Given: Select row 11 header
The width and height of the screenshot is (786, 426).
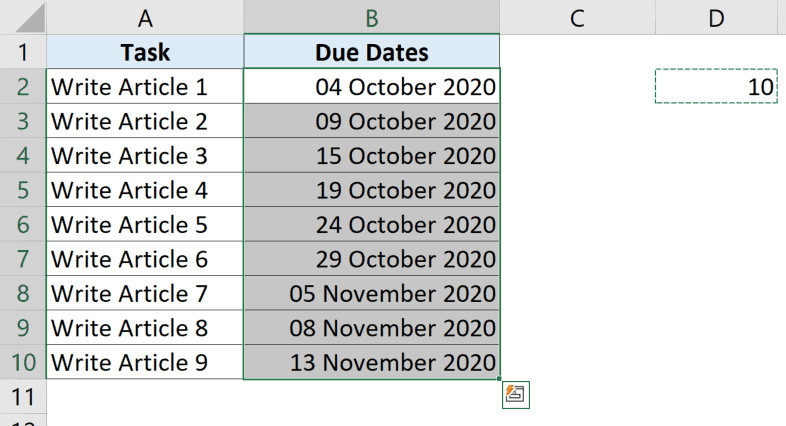Looking at the screenshot, I should click(23, 394).
